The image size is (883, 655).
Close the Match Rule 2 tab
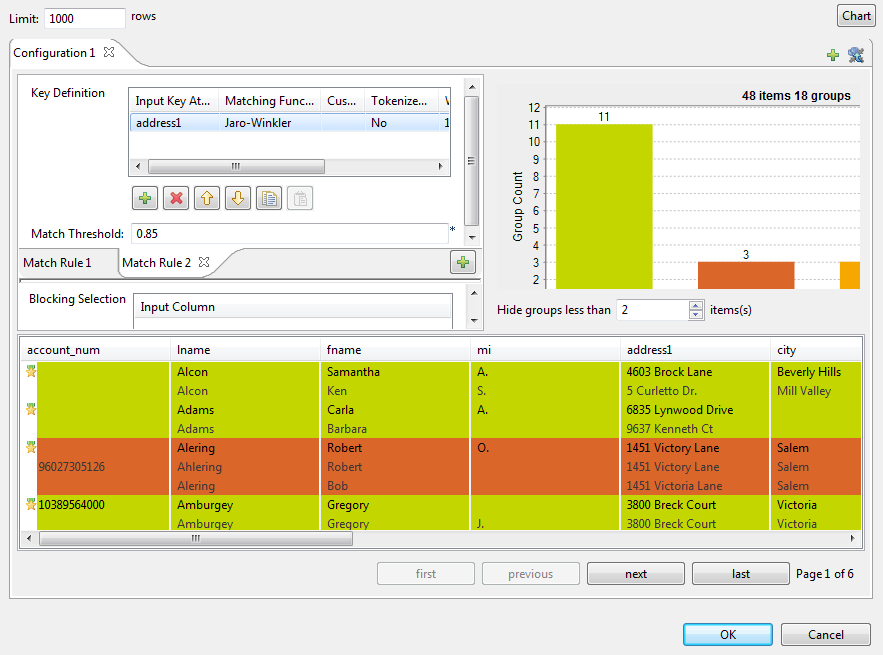pyautogui.click(x=203, y=262)
